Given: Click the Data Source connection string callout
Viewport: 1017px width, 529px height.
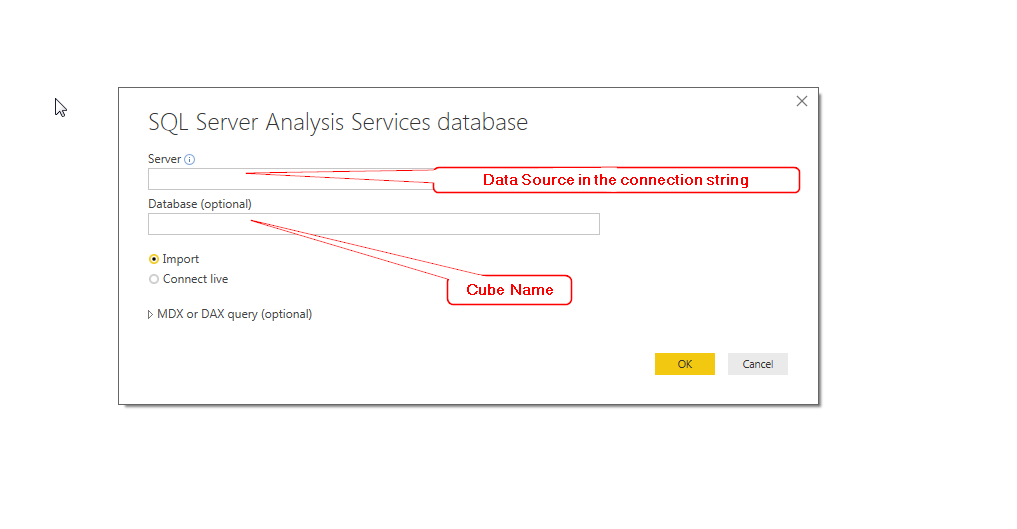Looking at the screenshot, I should (x=616, y=180).
